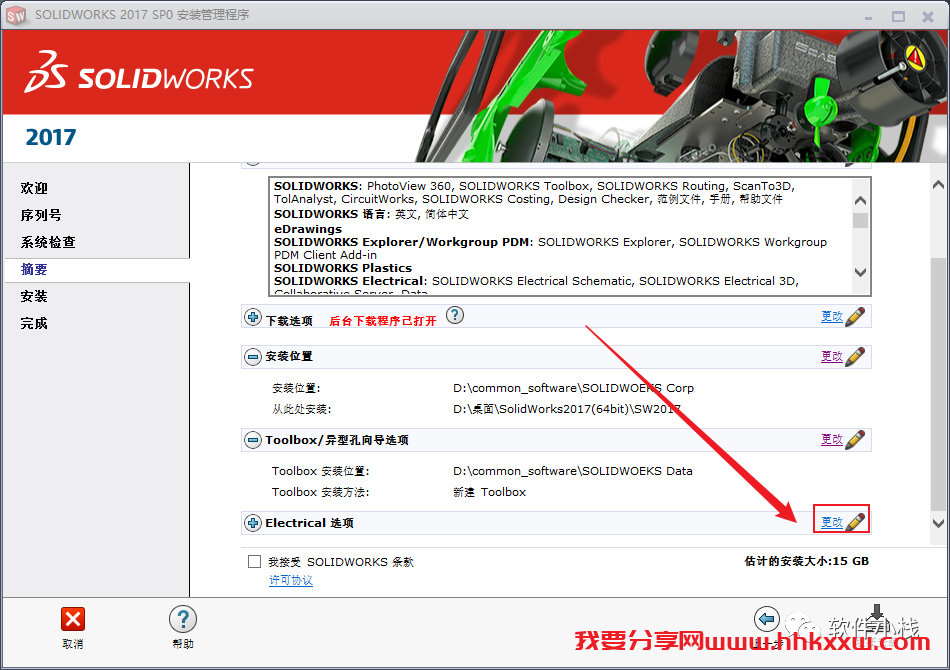Collapse the install location section
The width and height of the screenshot is (950, 670).
coord(253,357)
